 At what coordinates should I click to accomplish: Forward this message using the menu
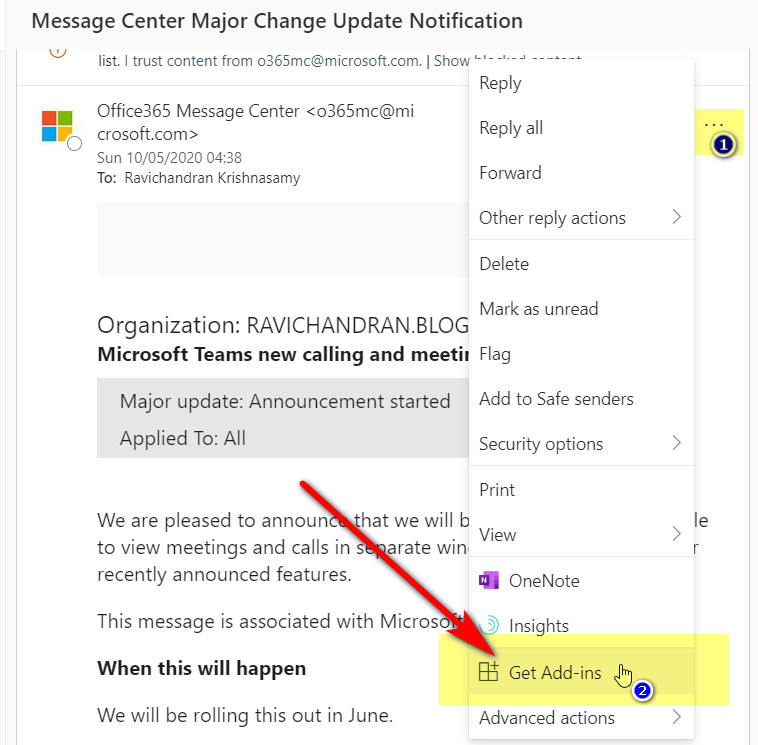pyautogui.click(x=510, y=173)
